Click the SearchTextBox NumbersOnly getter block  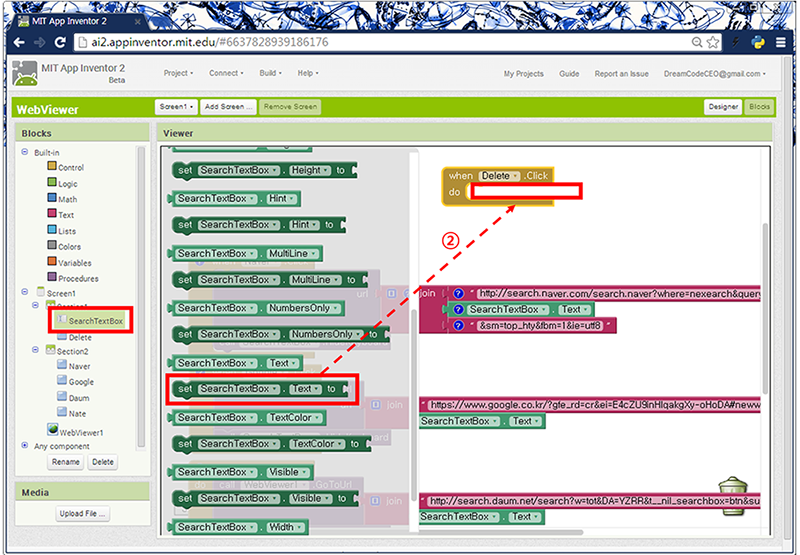(256, 308)
